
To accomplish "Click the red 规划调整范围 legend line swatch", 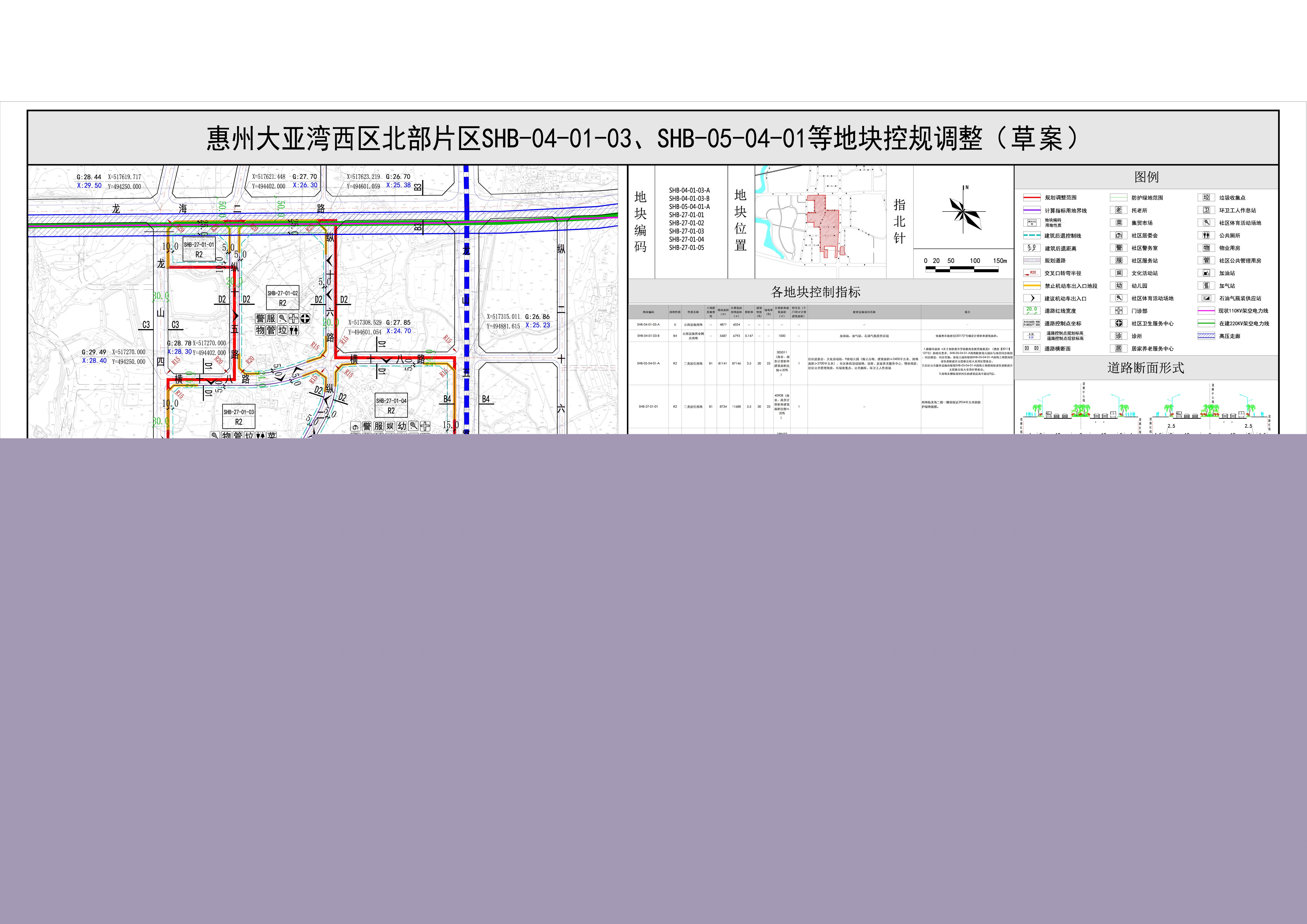I will coord(1032,198).
